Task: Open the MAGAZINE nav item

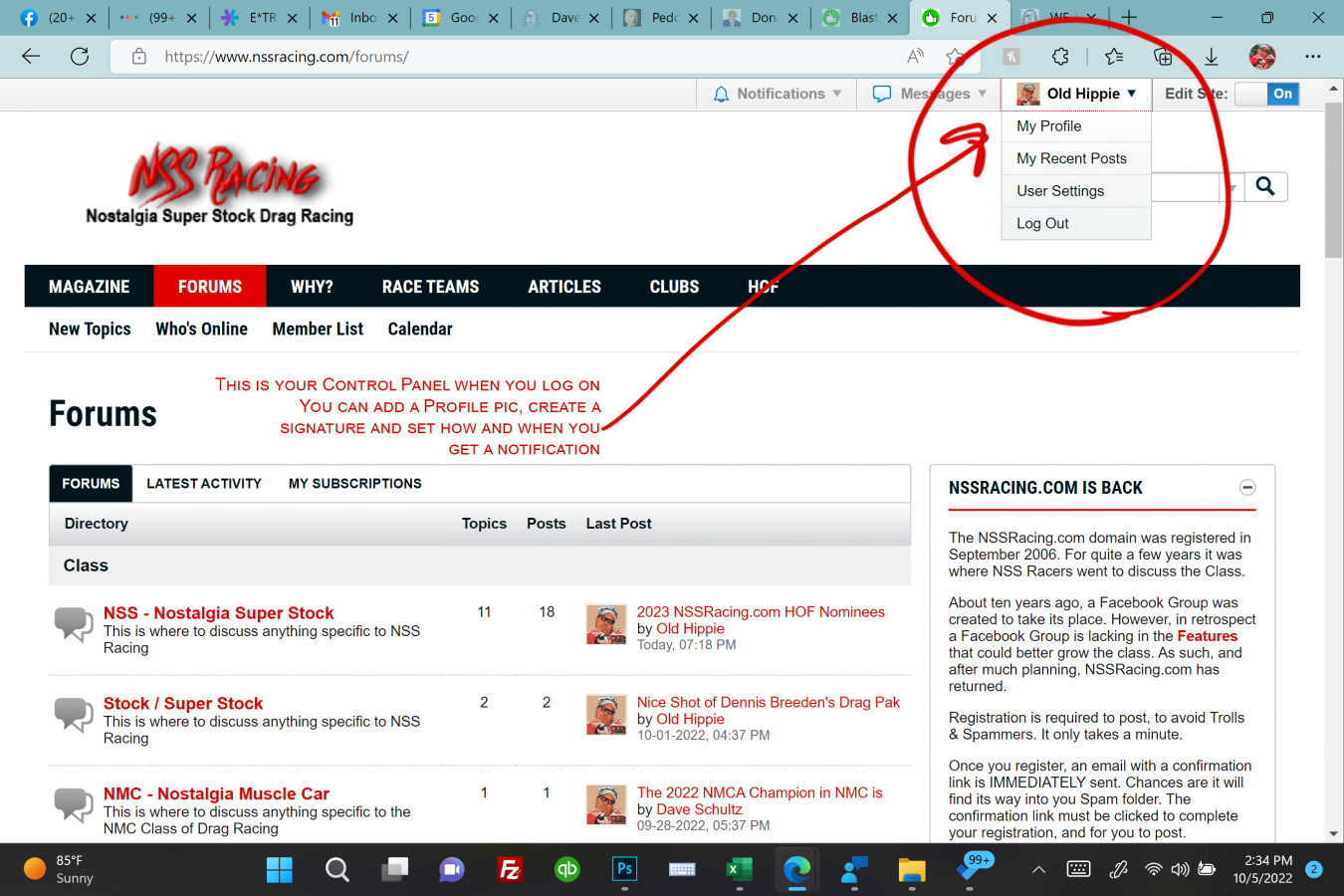Action: (90, 287)
